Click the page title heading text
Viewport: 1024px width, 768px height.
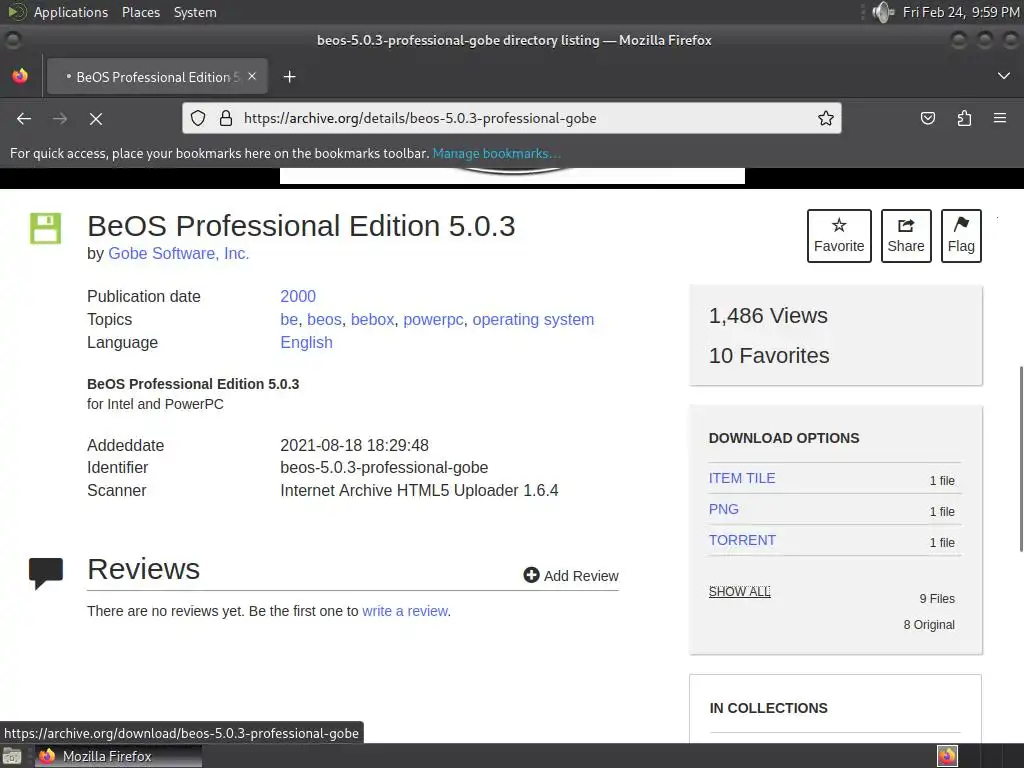(x=301, y=226)
